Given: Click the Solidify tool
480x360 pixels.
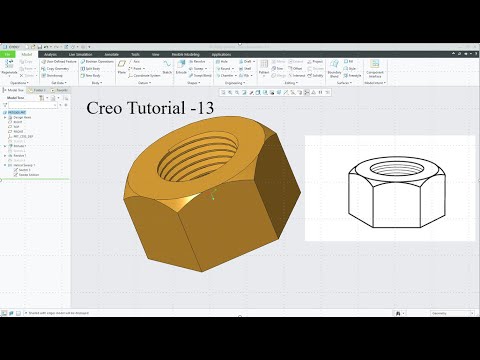Looking at the screenshot, I should (x=315, y=76).
